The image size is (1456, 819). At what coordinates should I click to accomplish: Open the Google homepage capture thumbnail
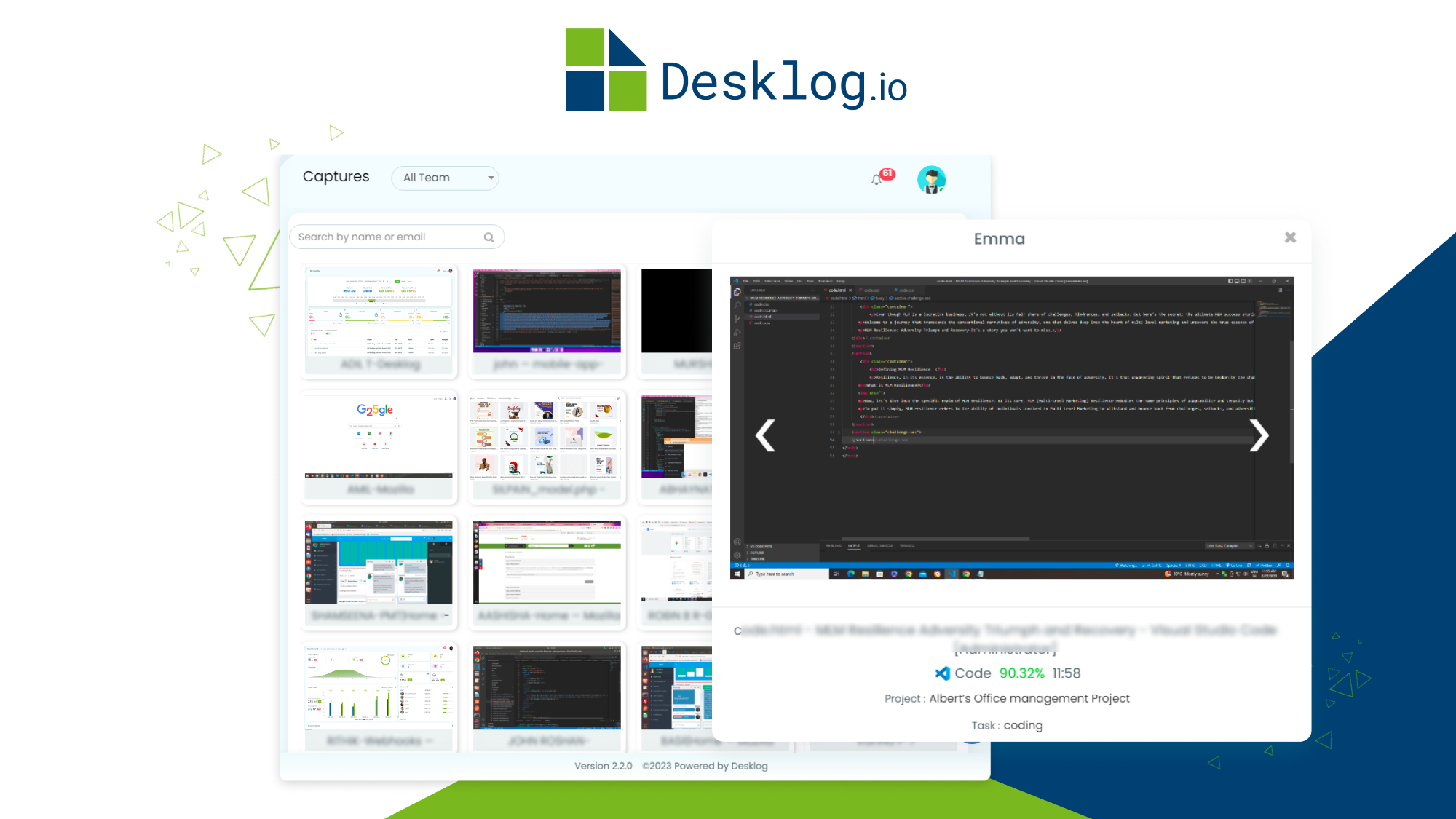click(379, 437)
